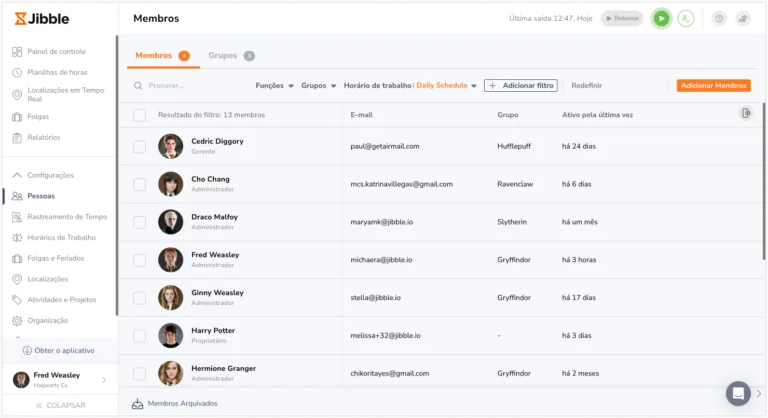Click email paul@getairmail.com

(x=384, y=146)
